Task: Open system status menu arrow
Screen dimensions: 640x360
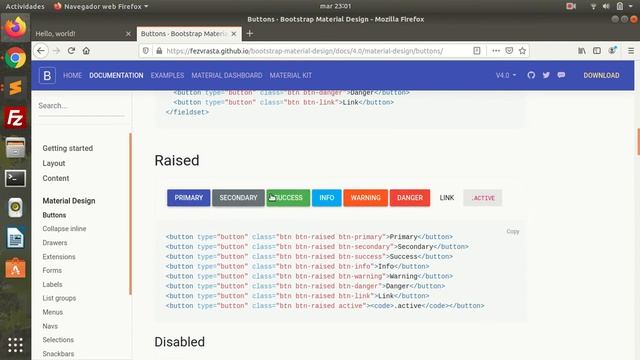Action: click(631, 6)
